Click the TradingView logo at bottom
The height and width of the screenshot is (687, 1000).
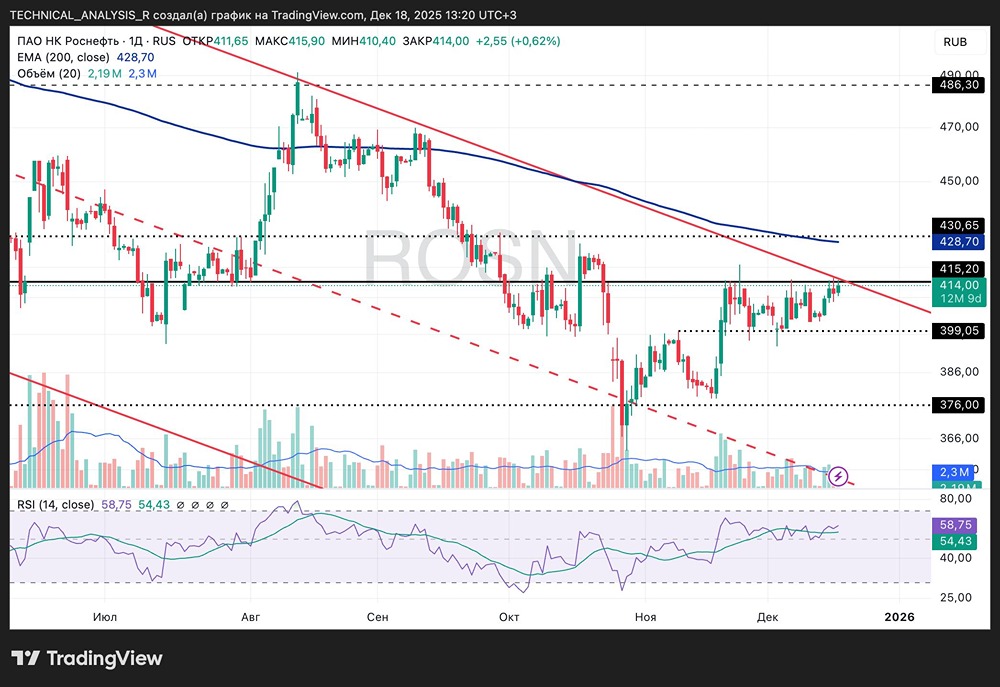pos(87,658)
